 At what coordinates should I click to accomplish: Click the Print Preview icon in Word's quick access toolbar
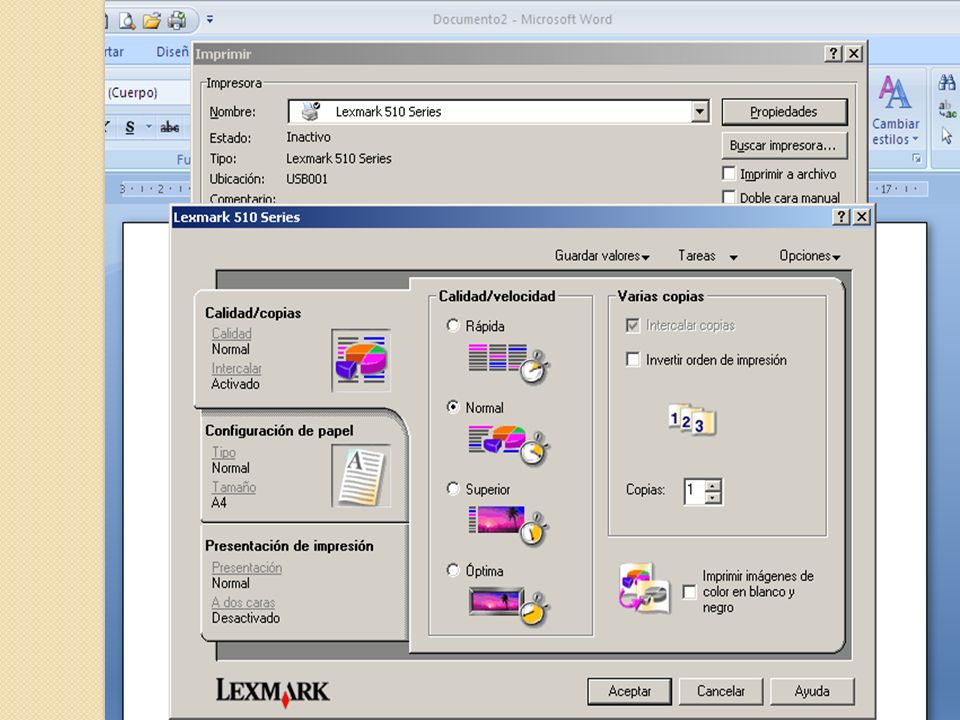click(127, 21)
